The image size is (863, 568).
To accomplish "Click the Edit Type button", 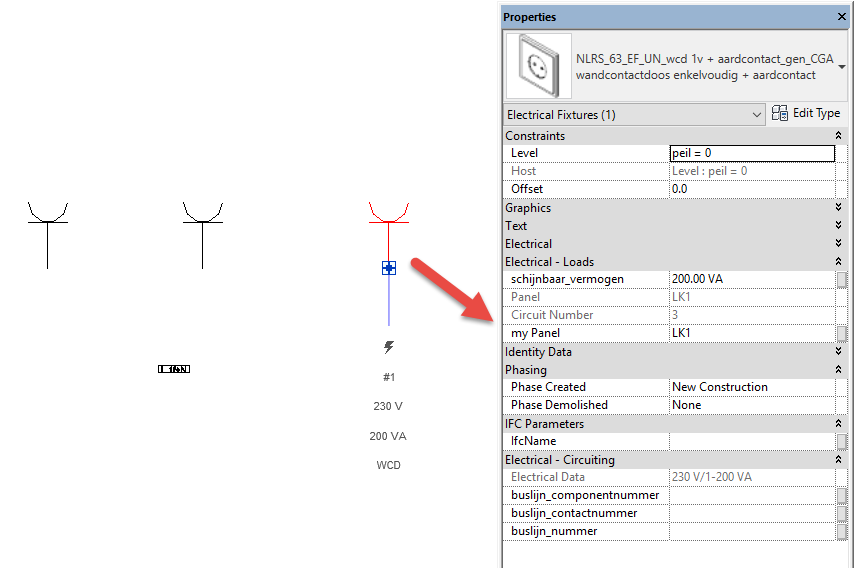I will pyautogui.click(x=806, y=113).
